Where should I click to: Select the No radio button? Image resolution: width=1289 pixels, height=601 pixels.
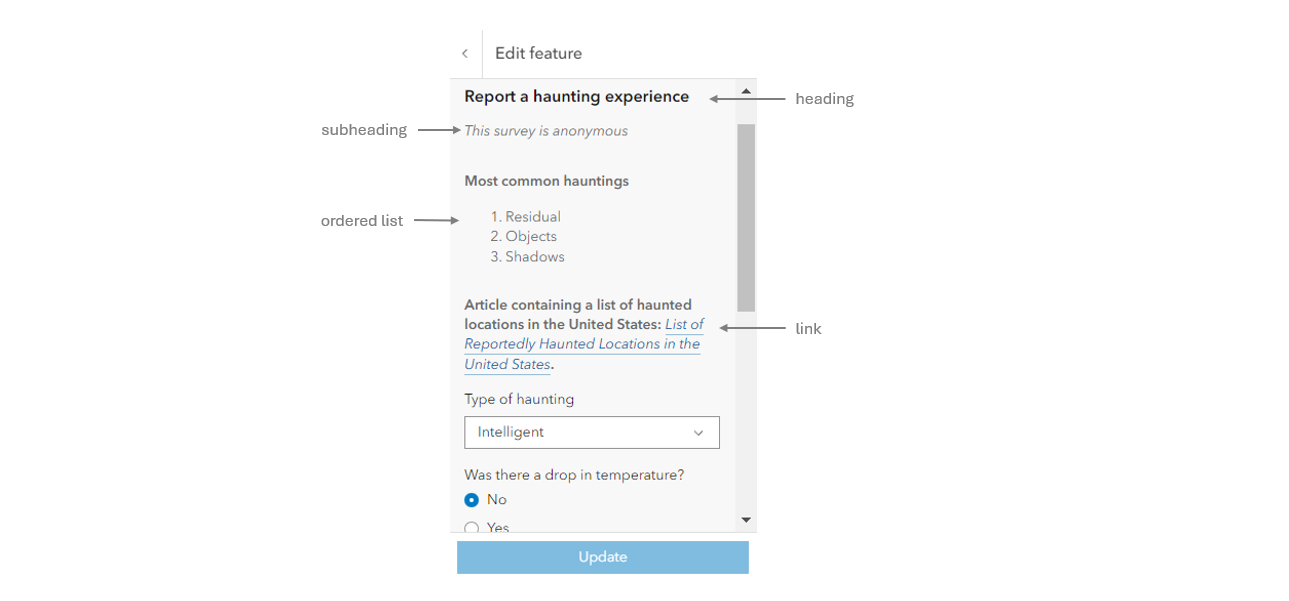click(472, 500)
